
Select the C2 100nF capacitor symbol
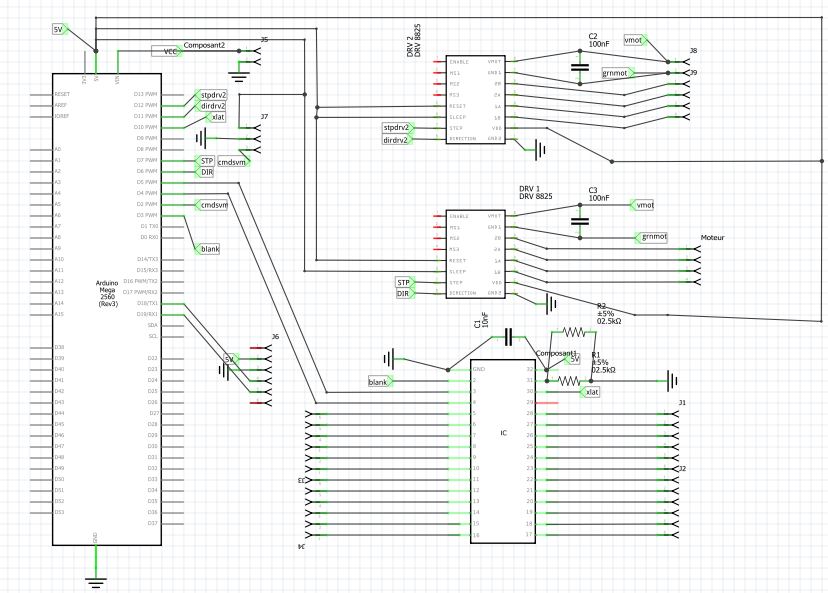[x=578, y=67]
